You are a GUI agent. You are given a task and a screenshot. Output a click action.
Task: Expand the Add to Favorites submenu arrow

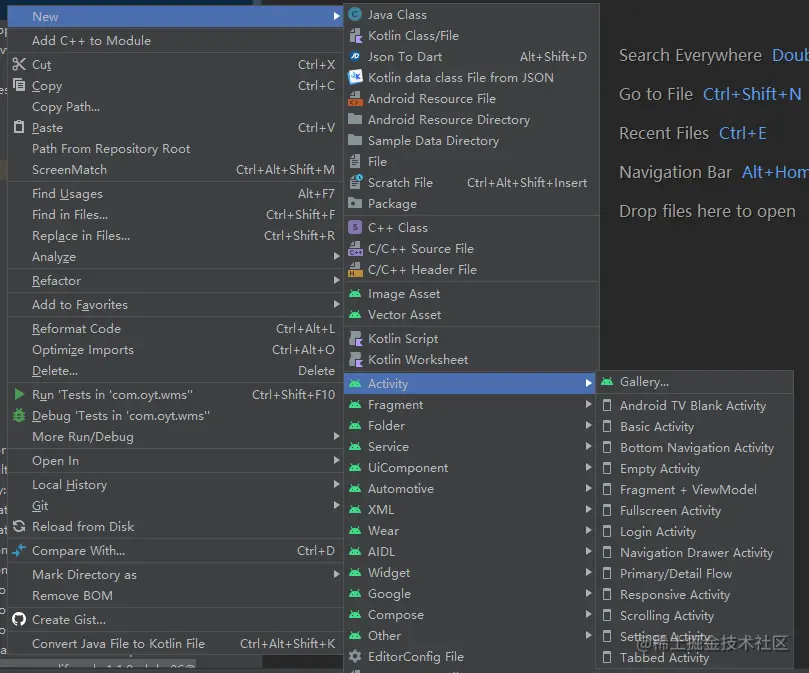coord(336,305)
